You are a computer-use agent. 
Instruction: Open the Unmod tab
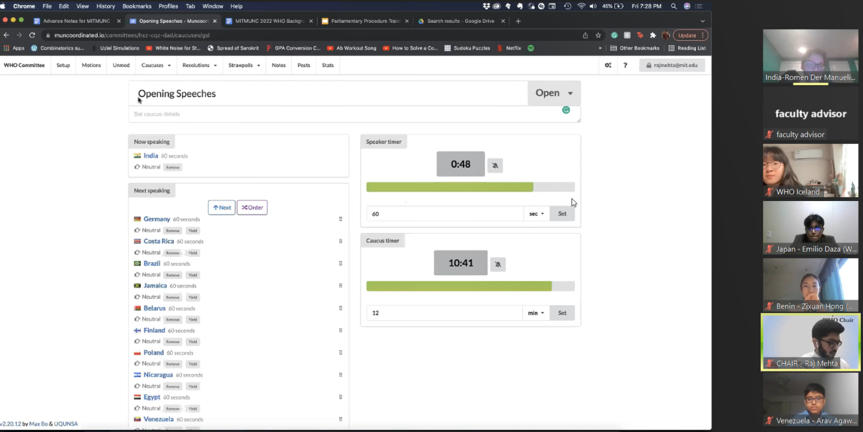coord(121,65)
